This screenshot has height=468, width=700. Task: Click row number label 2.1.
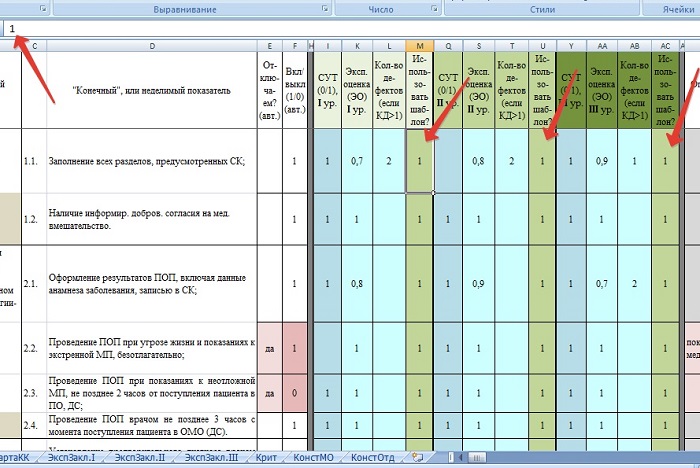tap(34, 284)
